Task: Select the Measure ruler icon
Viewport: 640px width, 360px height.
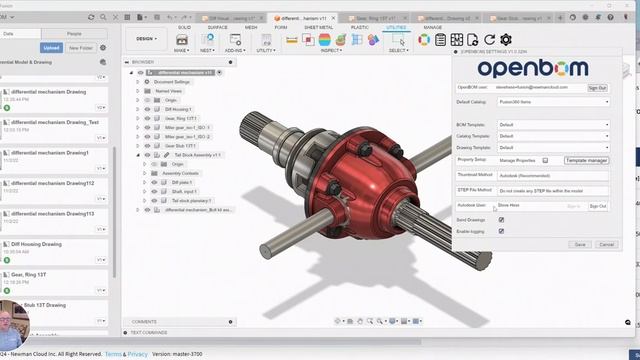Action: click(291, 40)
